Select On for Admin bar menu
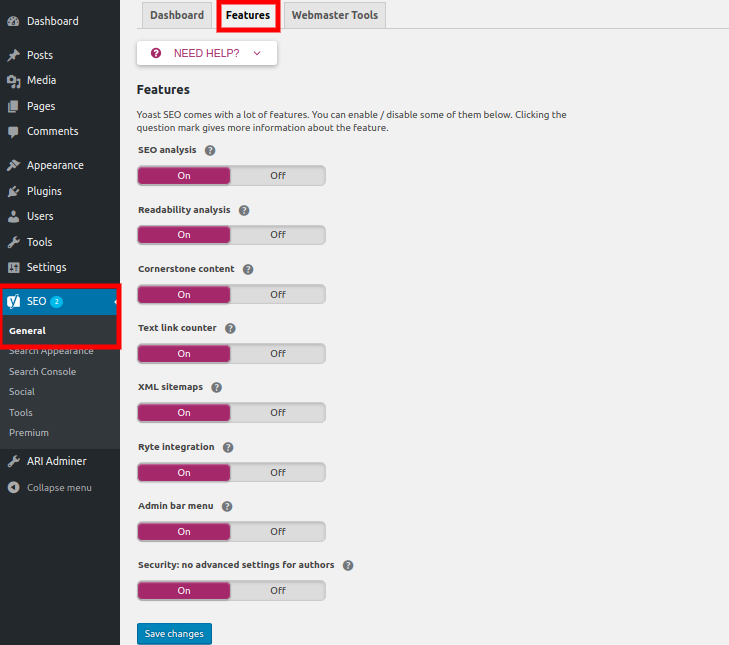Image resolution: width=729 pixels, height=645 pixels. (184, 532)
